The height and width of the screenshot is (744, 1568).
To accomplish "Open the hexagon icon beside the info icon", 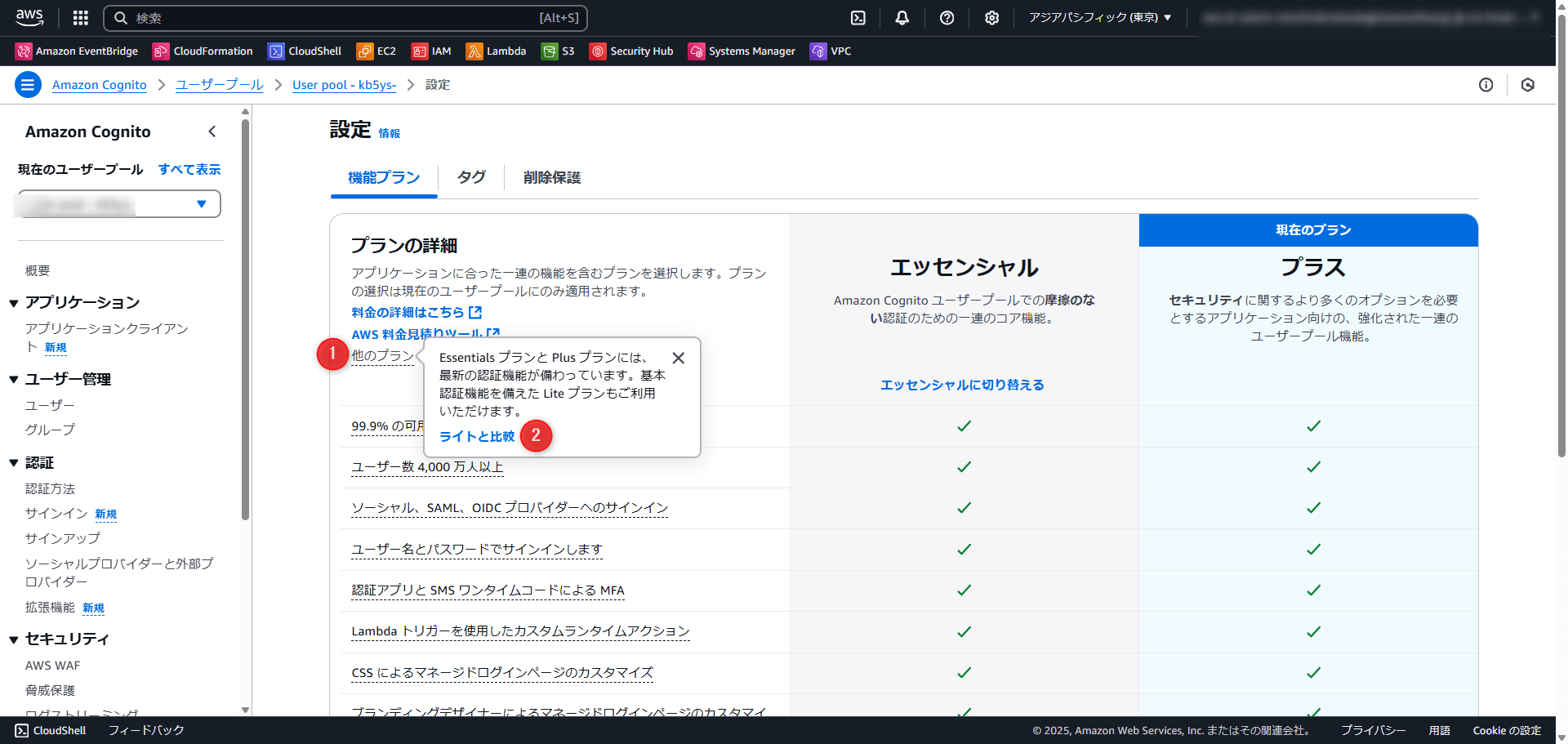I will click(1528, 85).
